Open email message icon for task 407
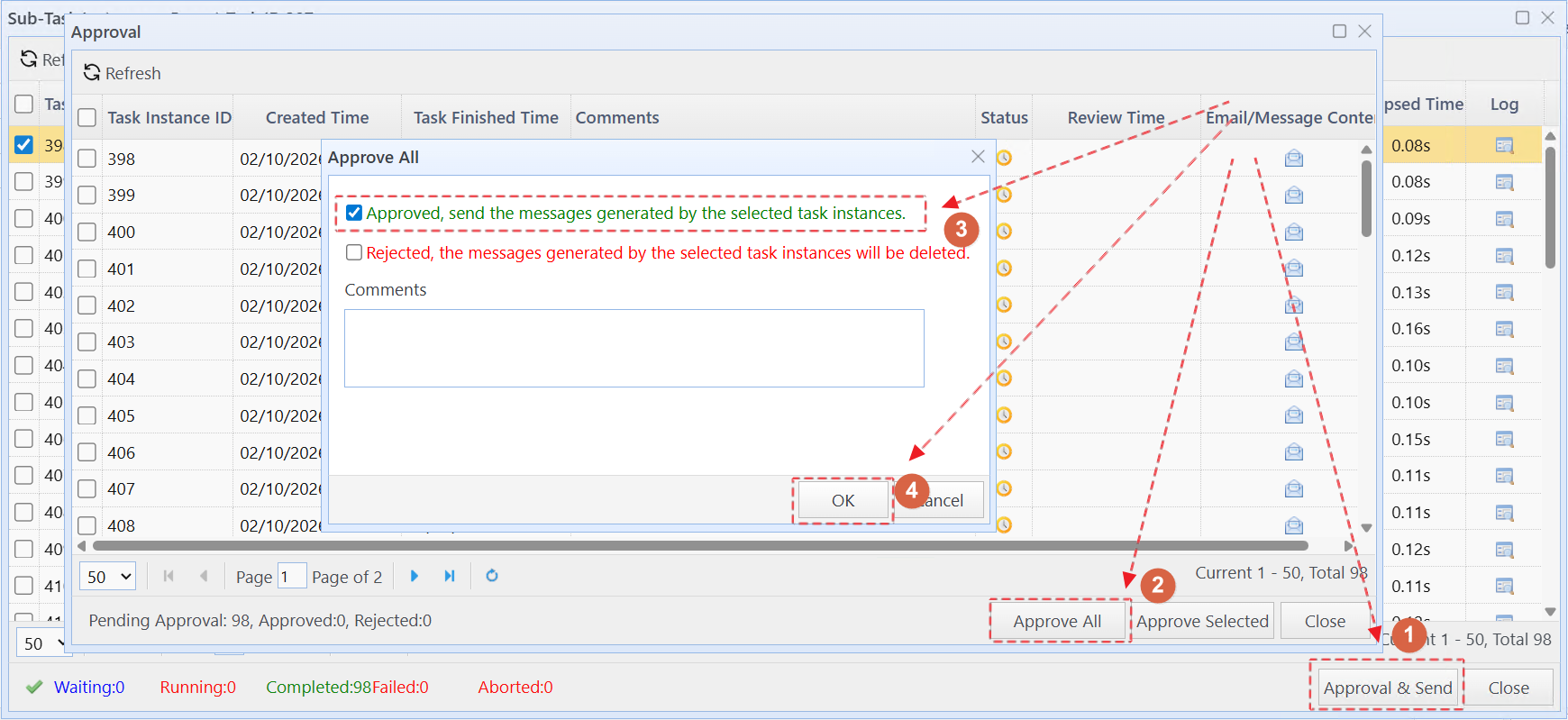Image resolution: width=1568 pixels, height=720 pixels. click(x=1293, y=489)
